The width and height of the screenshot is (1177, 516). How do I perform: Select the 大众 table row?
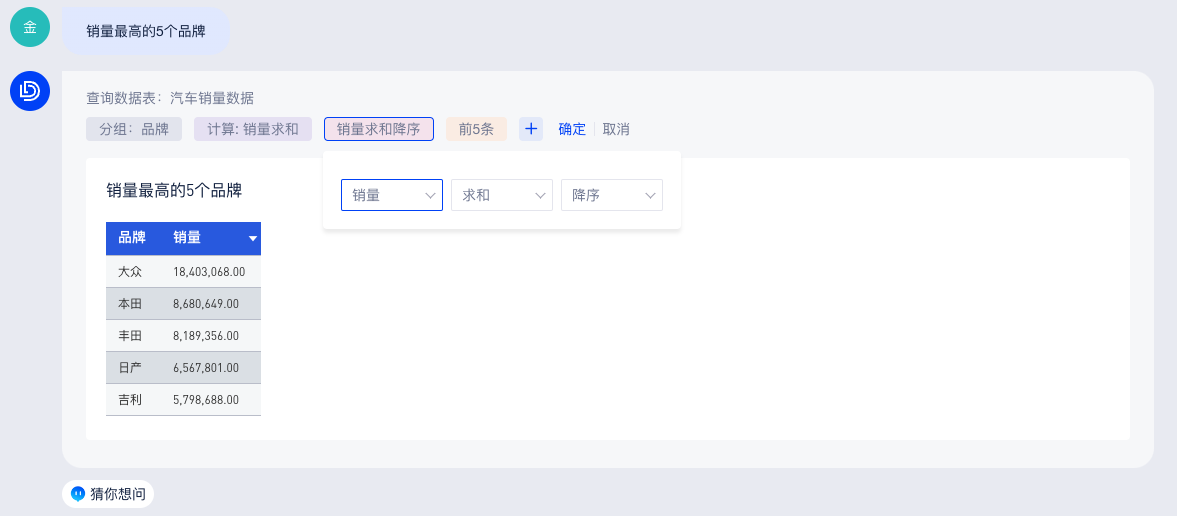(x=183, y=271)
